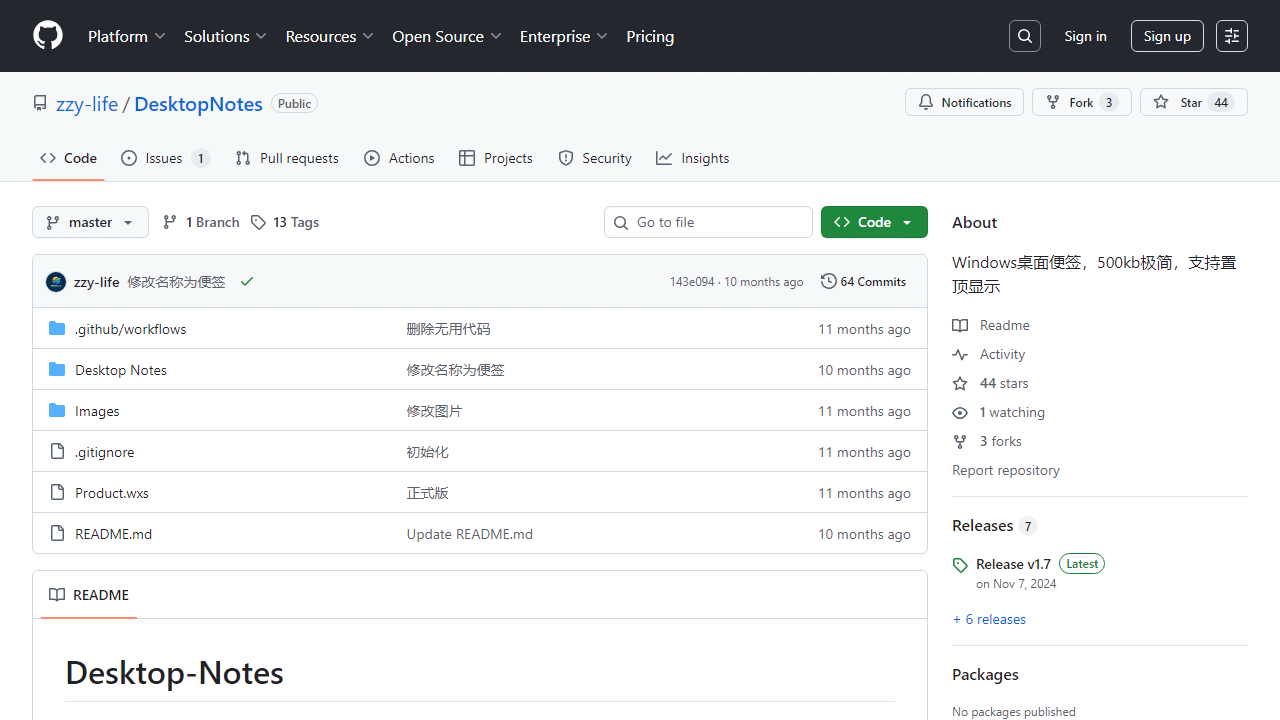This screenshot has height=720, width=1280.
Task: Click the tag icon beside 13 Tags
Action: tap(258, 222)
